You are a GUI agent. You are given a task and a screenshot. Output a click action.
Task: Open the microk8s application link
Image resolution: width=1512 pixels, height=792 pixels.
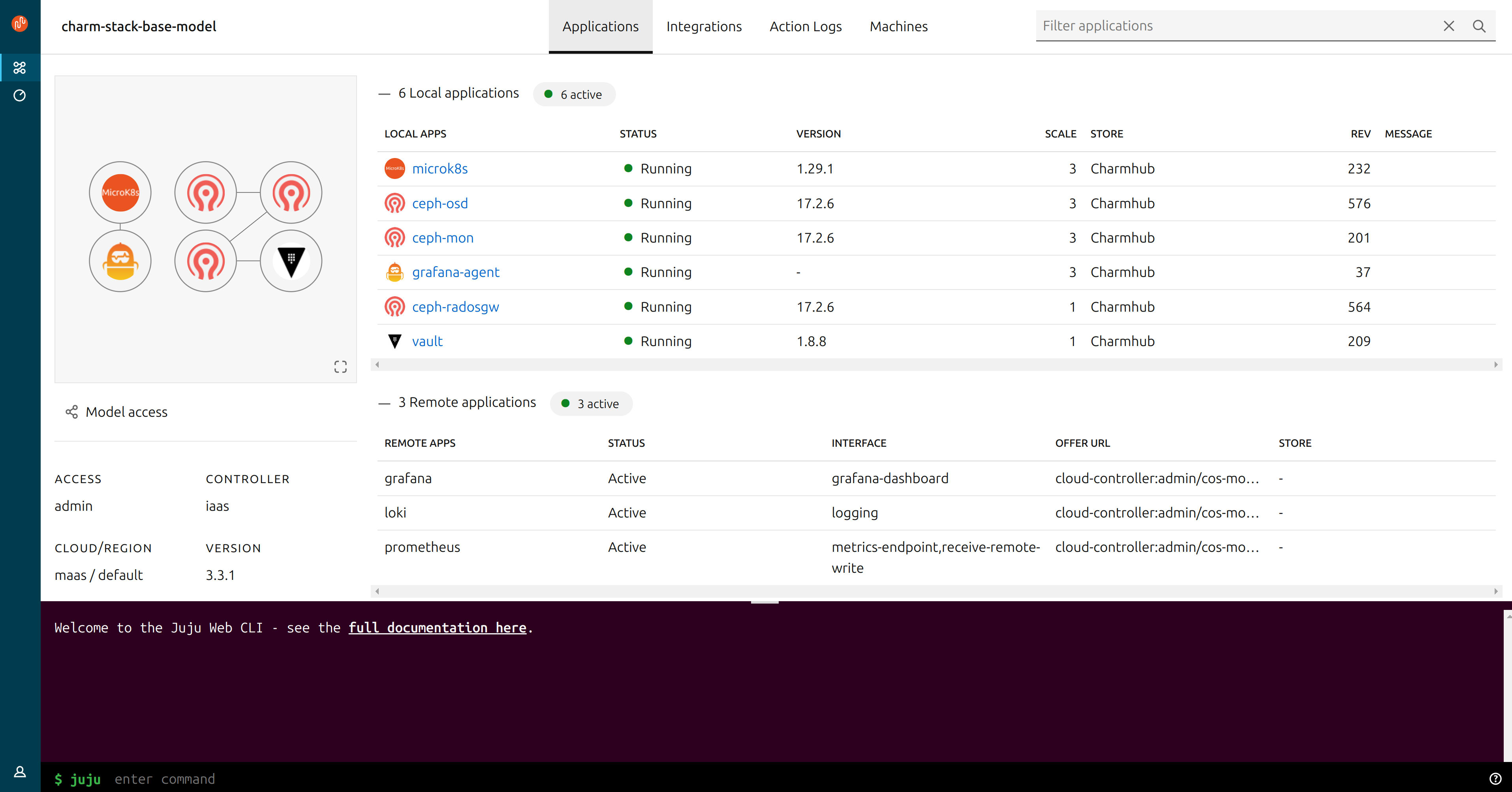click(440, 169)
